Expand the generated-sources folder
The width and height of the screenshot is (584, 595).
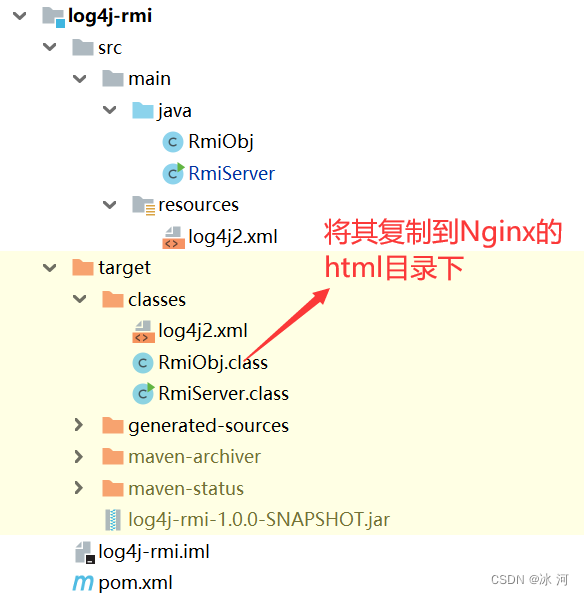pyautogui.click(x=79, y=425)
